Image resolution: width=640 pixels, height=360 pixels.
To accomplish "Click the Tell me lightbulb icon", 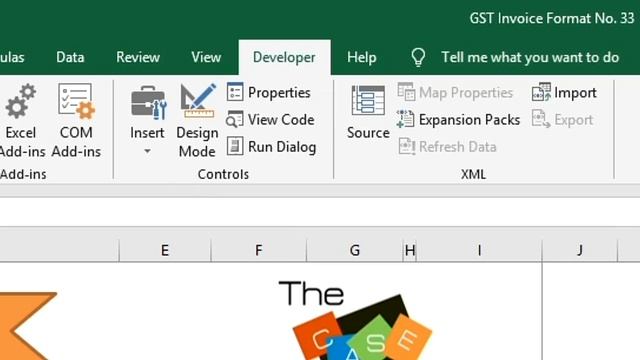I will point(418,57).
